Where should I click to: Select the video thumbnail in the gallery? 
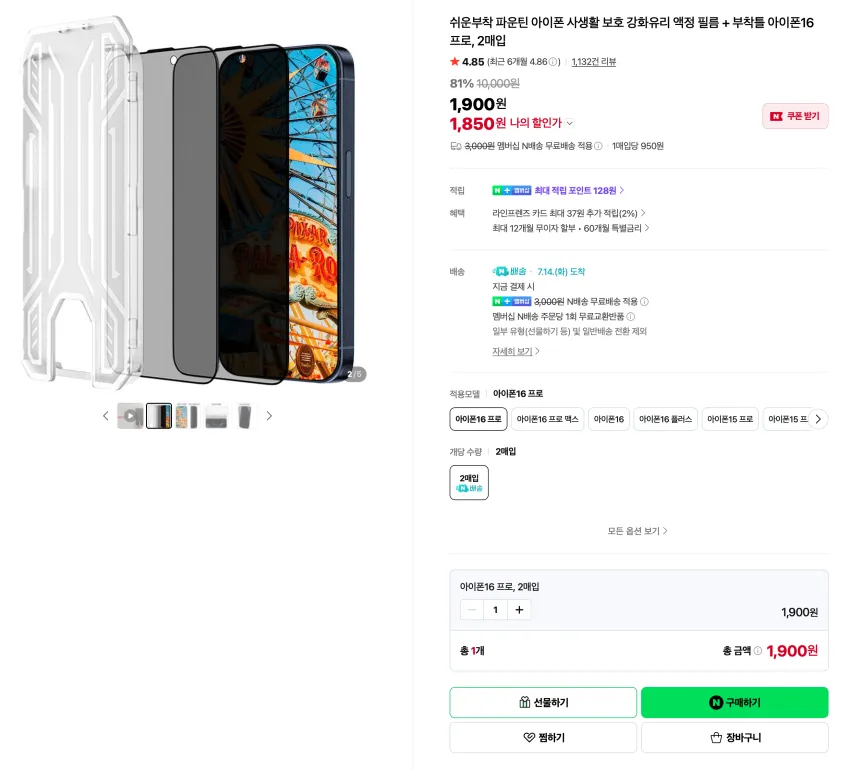point(130,416)
